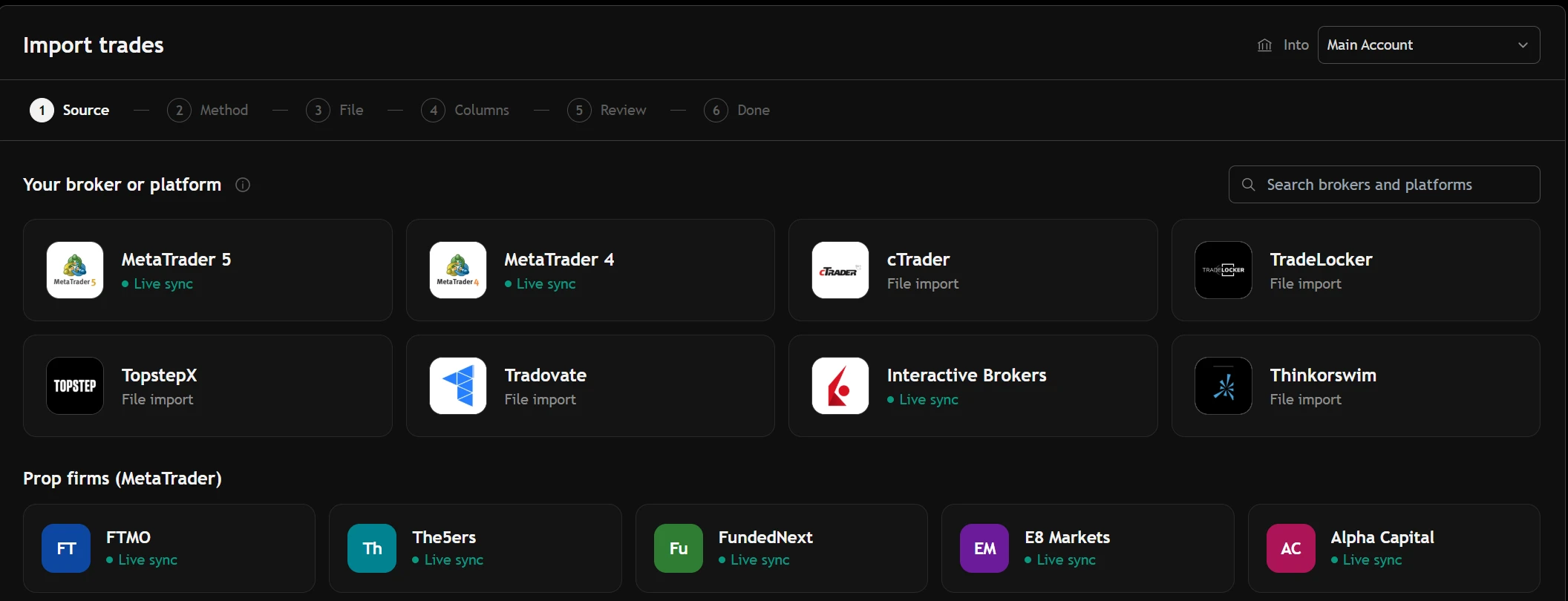Pick E8 Markets name label

click(1068, 537)
